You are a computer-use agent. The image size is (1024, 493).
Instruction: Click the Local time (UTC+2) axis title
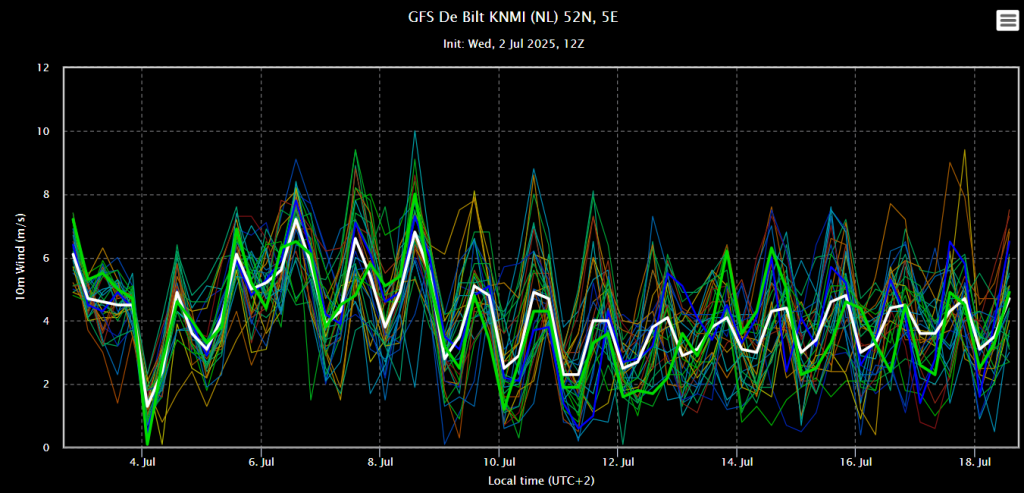[541, 481]
